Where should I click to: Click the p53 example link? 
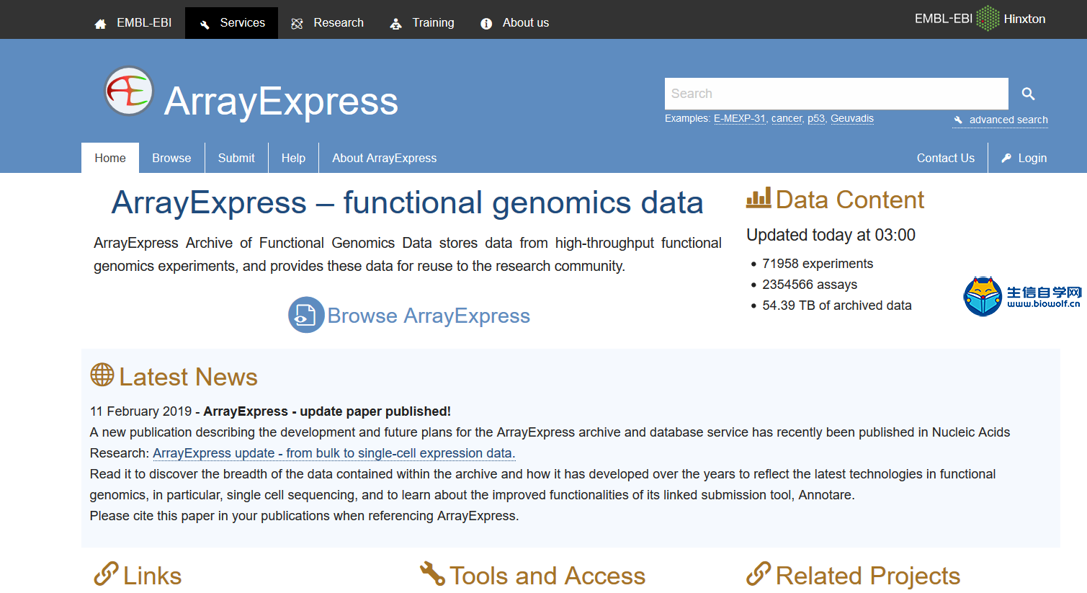[816, 119]
